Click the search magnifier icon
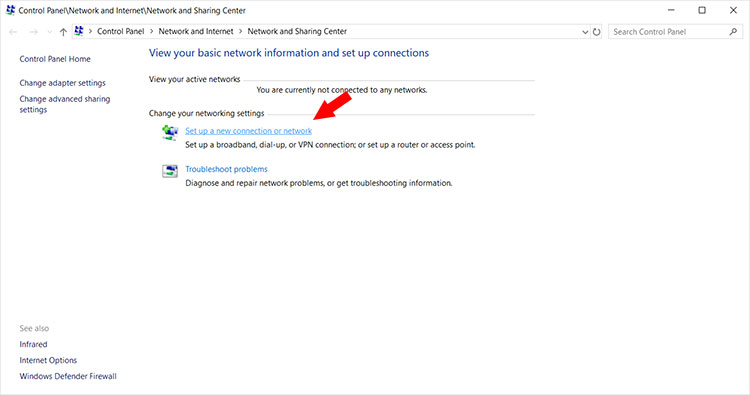The width and height of the screenshot is (750, 395). tap(733, 32)
